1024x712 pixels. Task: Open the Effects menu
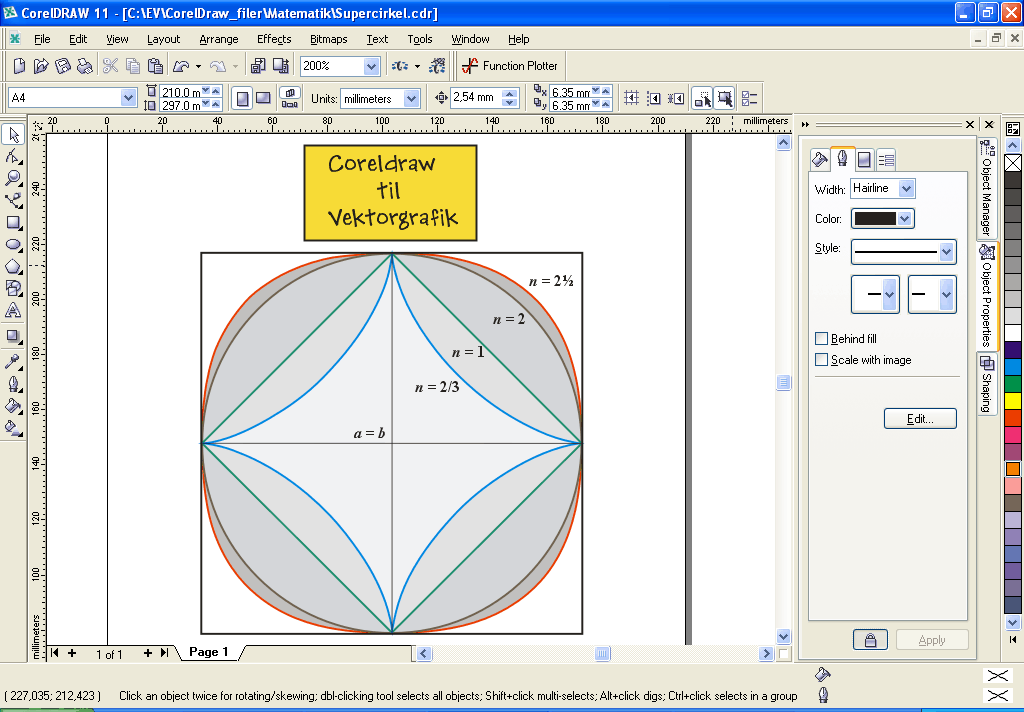point(274,39)
